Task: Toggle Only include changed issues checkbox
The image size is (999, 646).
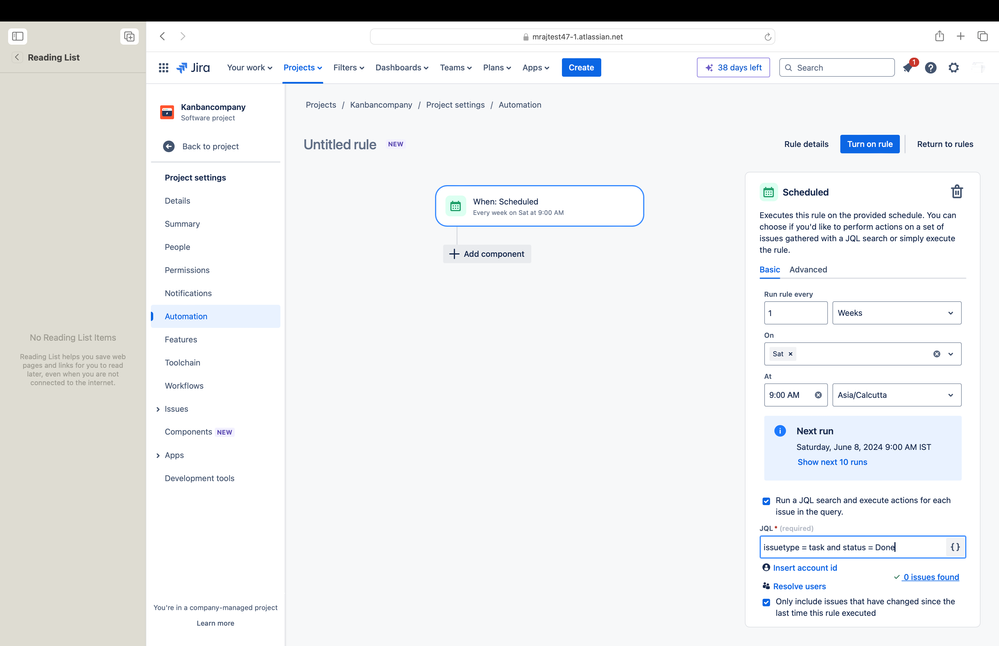Action: click(766, 603)
